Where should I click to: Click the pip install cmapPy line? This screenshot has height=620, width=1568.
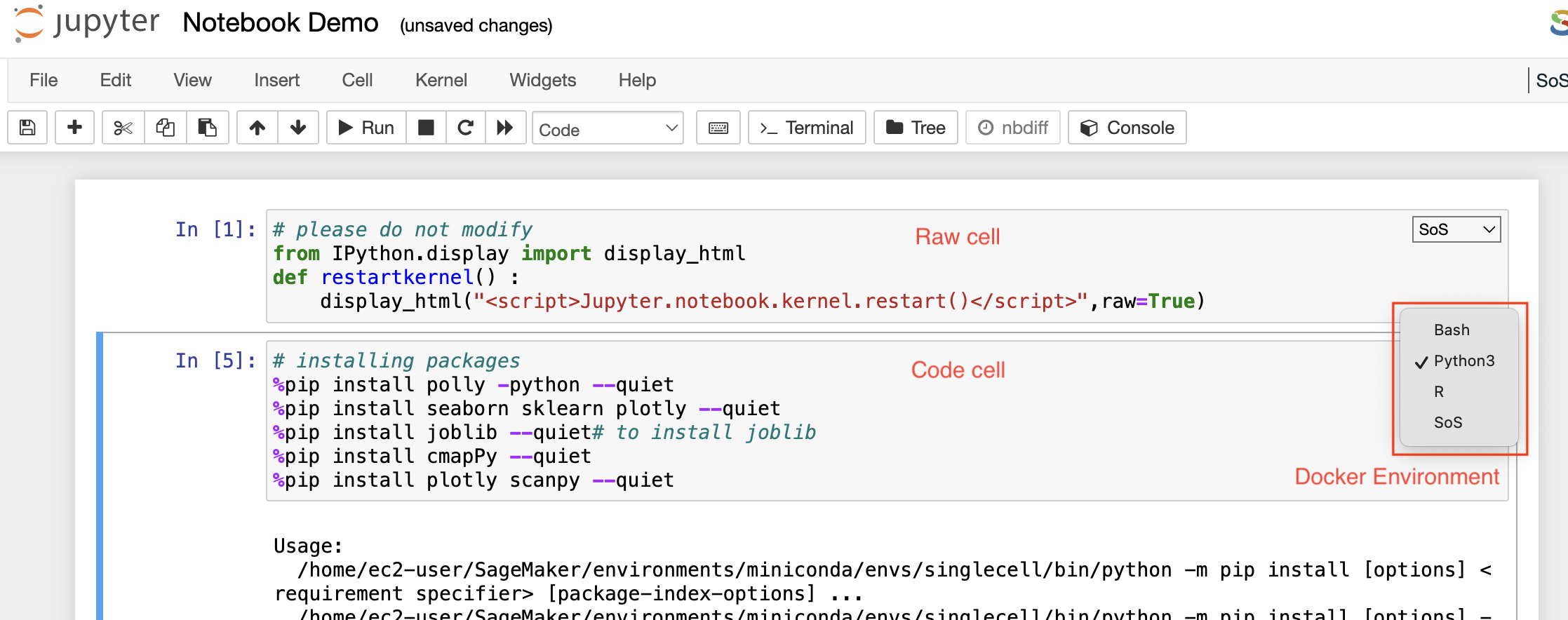(x=432, y=456)
